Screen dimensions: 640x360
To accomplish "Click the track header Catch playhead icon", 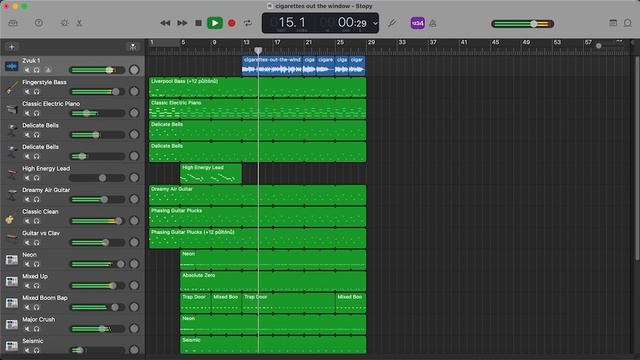I will pos(133,47).
